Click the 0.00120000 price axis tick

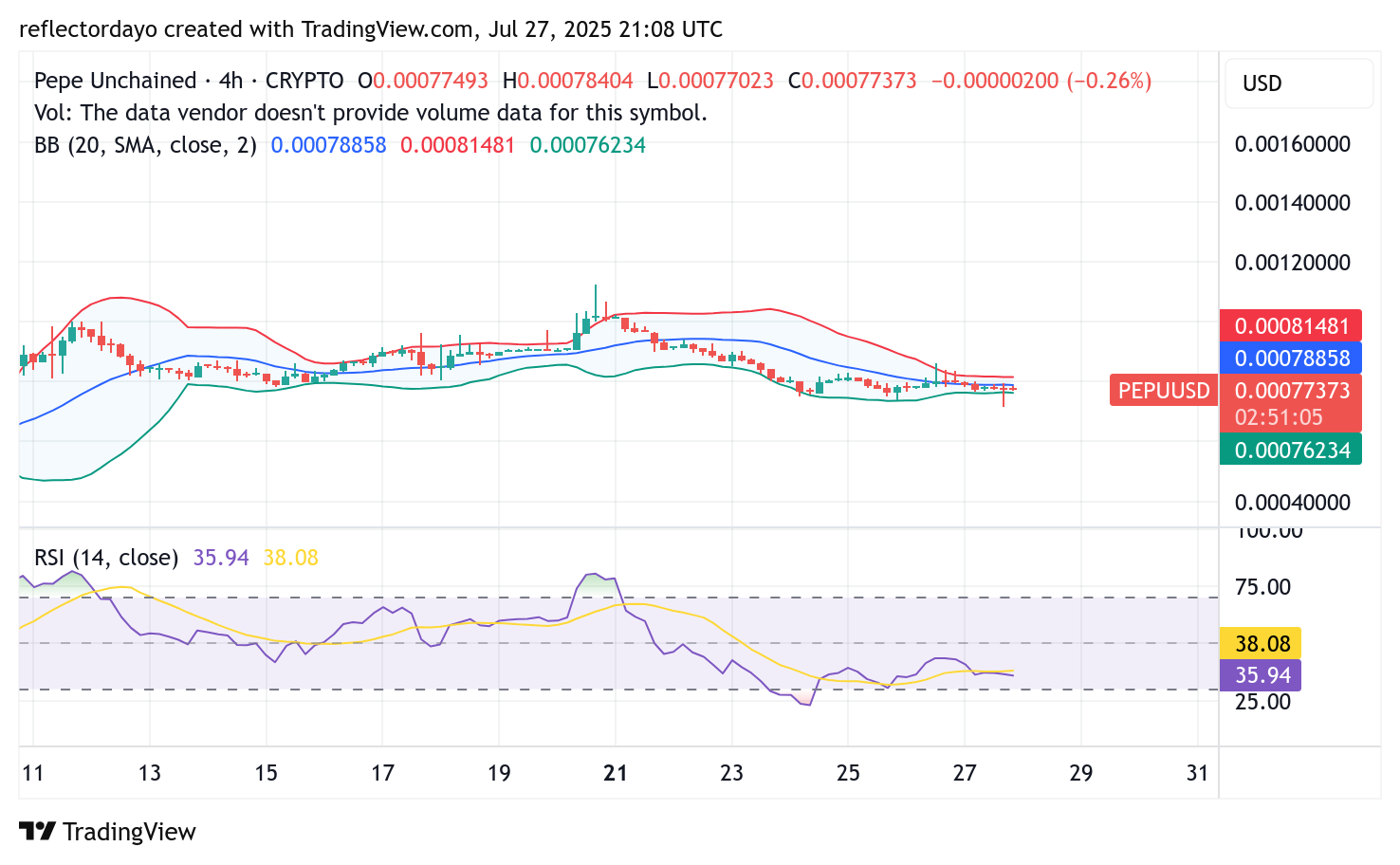[x=1292, y=263]
